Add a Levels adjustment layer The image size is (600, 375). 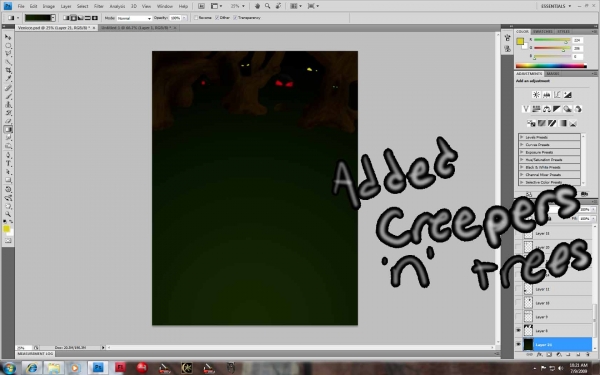[546, 95]
